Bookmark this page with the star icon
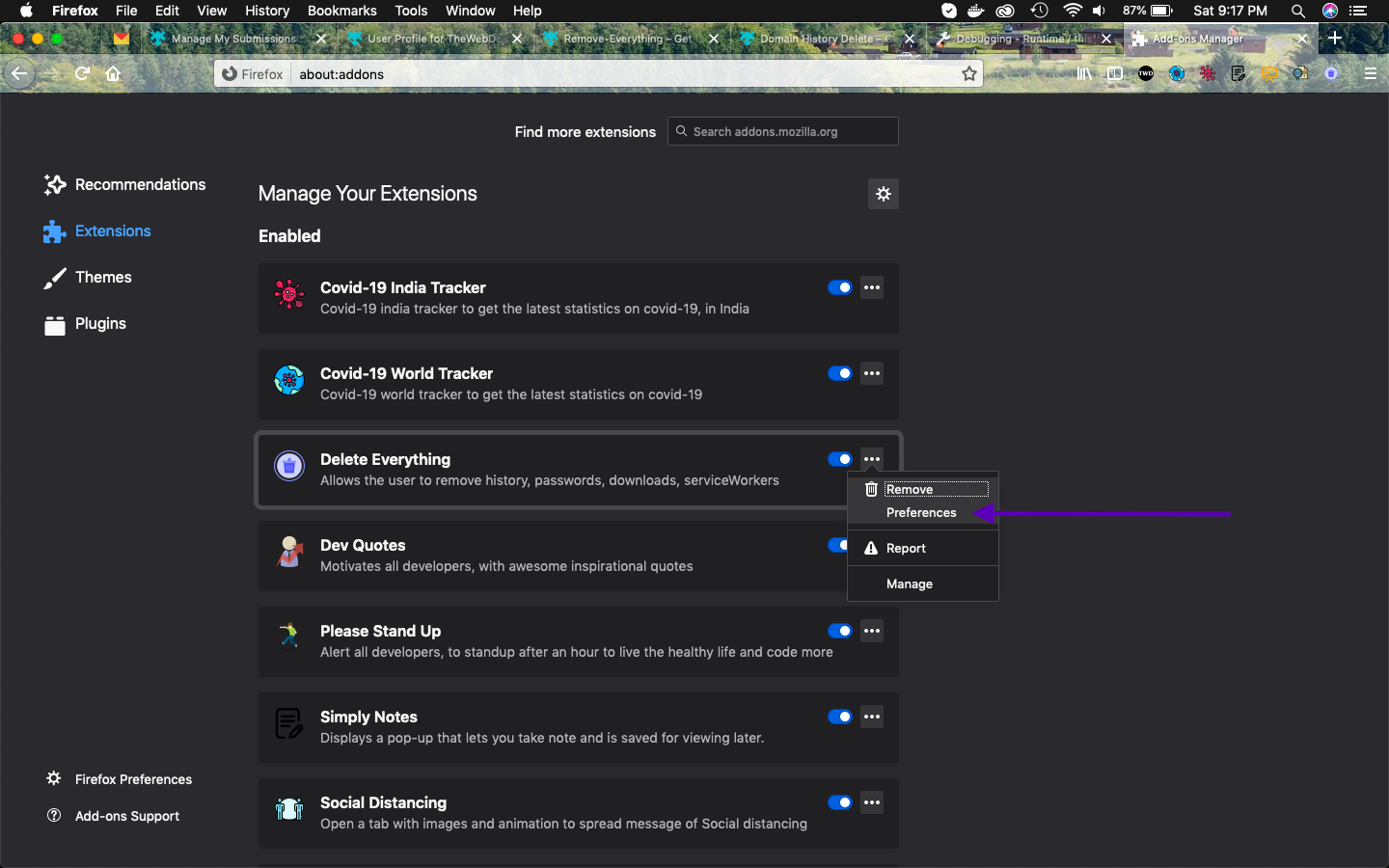Screen dimensions: 1389x868 969,74
